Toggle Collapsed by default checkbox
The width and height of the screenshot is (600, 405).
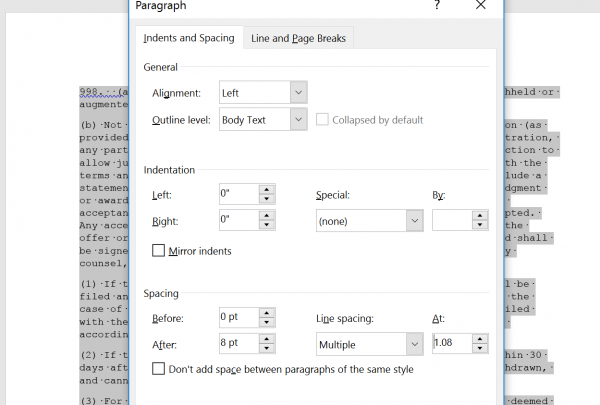tap(322, 119)
